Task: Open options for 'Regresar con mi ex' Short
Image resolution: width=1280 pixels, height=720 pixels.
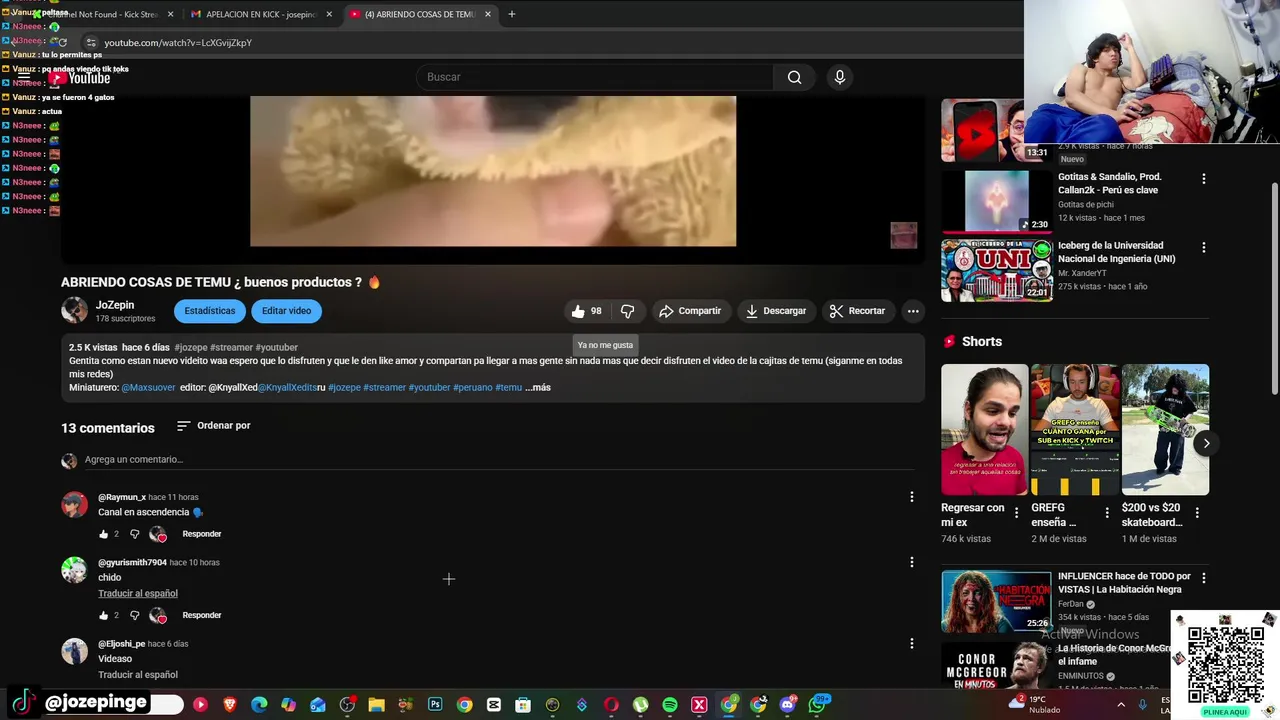Action: pos(1016,513)
